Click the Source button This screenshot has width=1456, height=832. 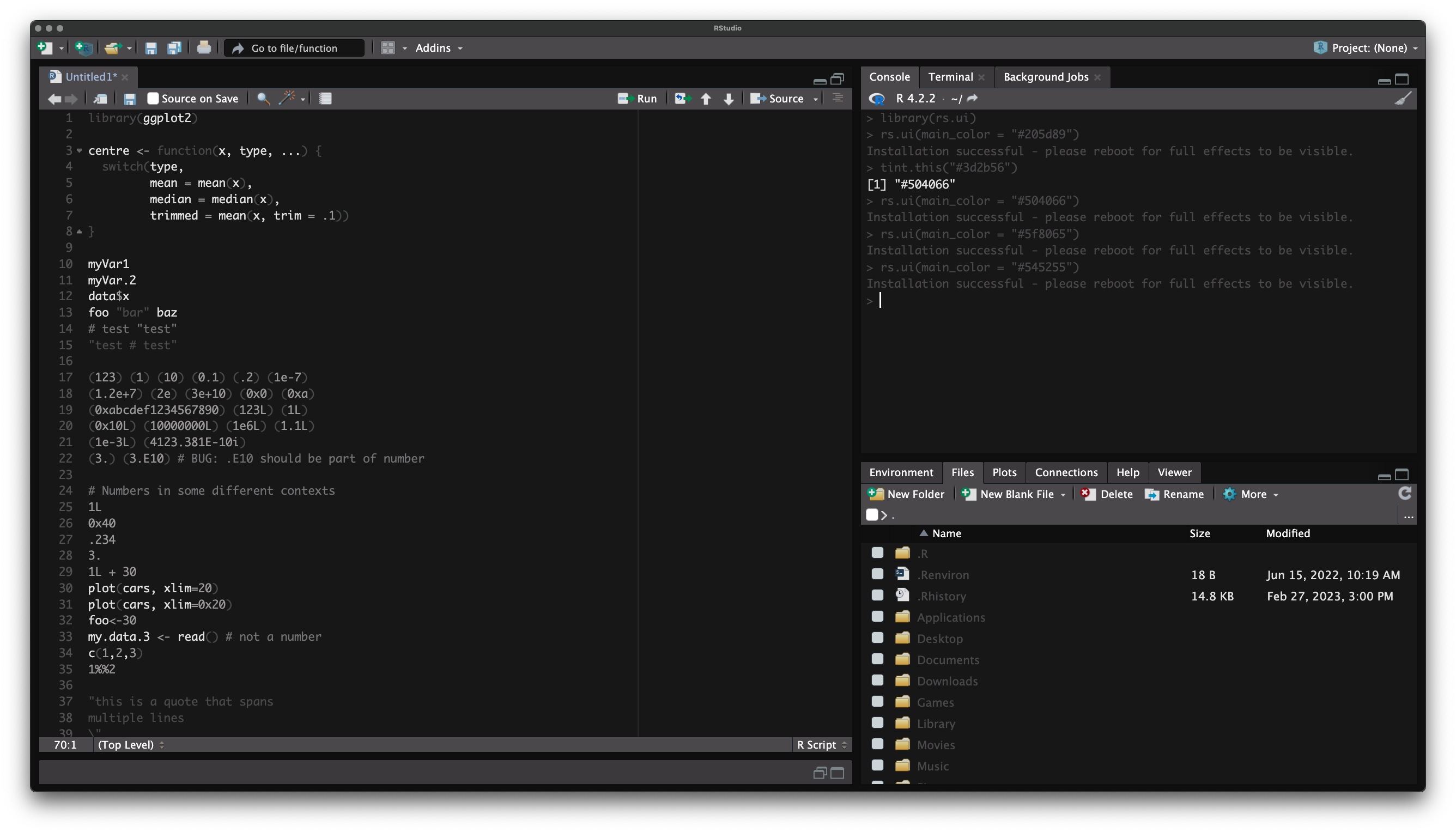coord(777,99)
